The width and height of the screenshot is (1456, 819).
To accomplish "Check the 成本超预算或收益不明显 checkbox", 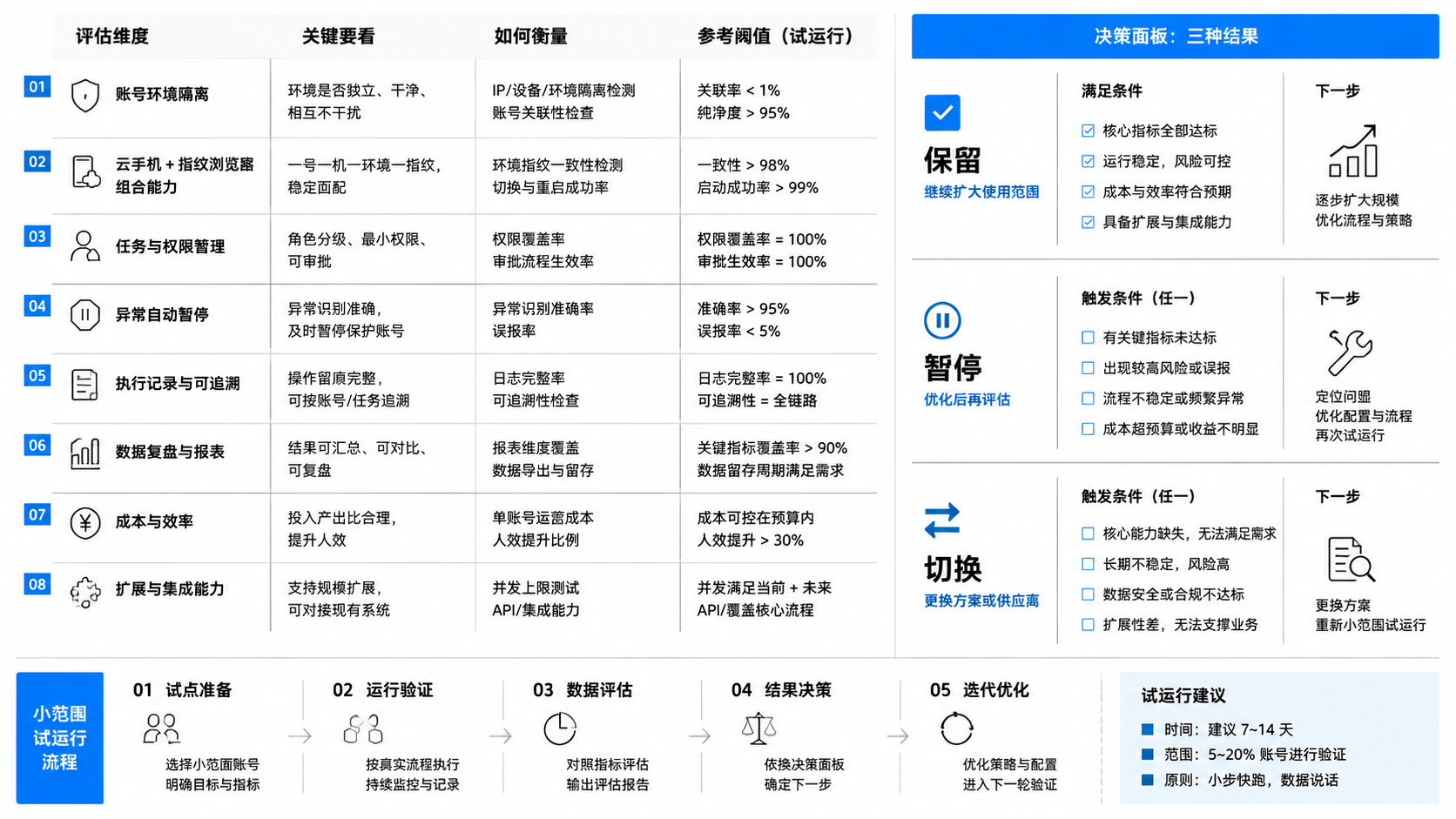I will (x=1088, y=429).
